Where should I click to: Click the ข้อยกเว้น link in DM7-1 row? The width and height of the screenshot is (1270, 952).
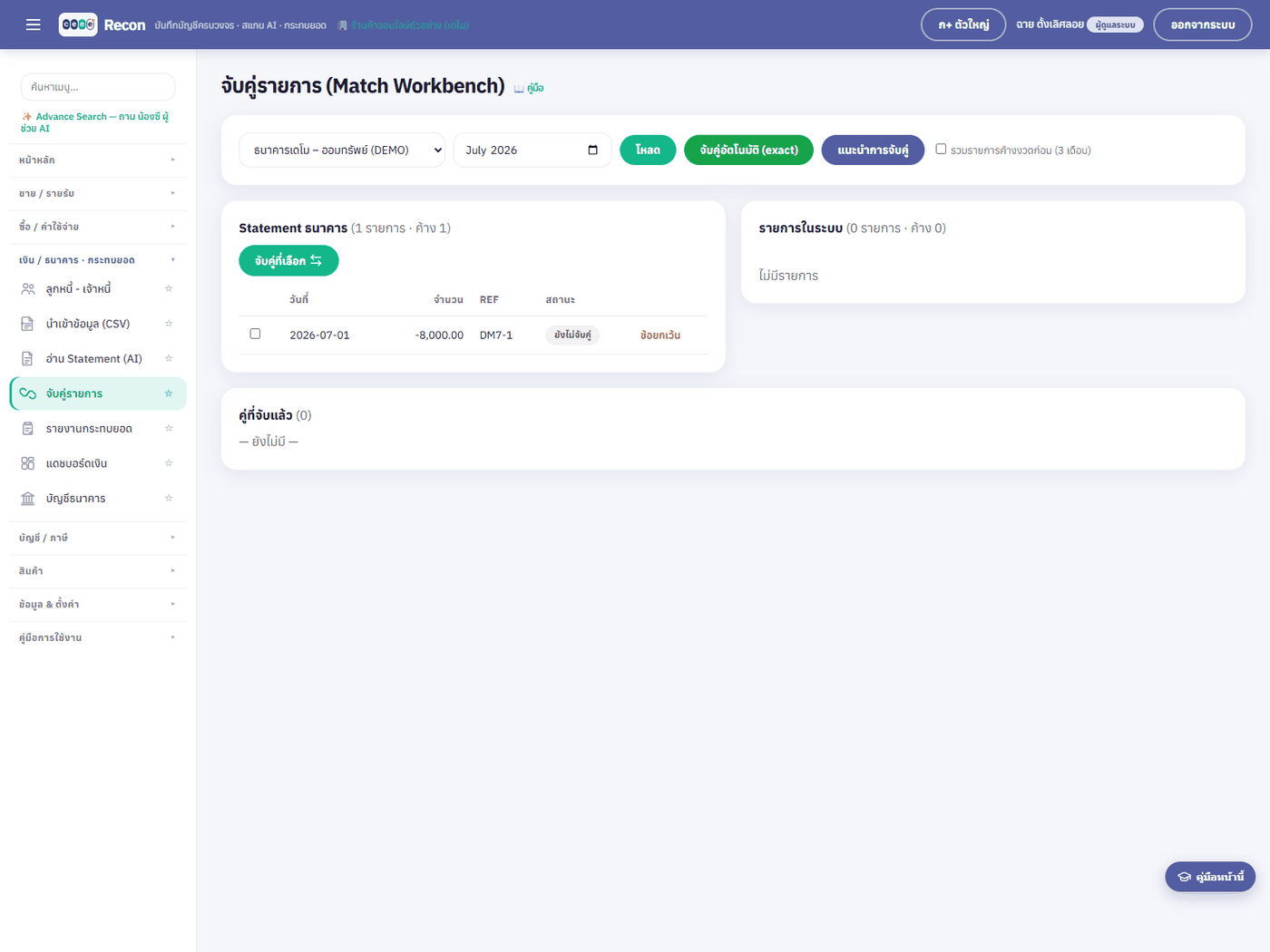tap(660, 335)
